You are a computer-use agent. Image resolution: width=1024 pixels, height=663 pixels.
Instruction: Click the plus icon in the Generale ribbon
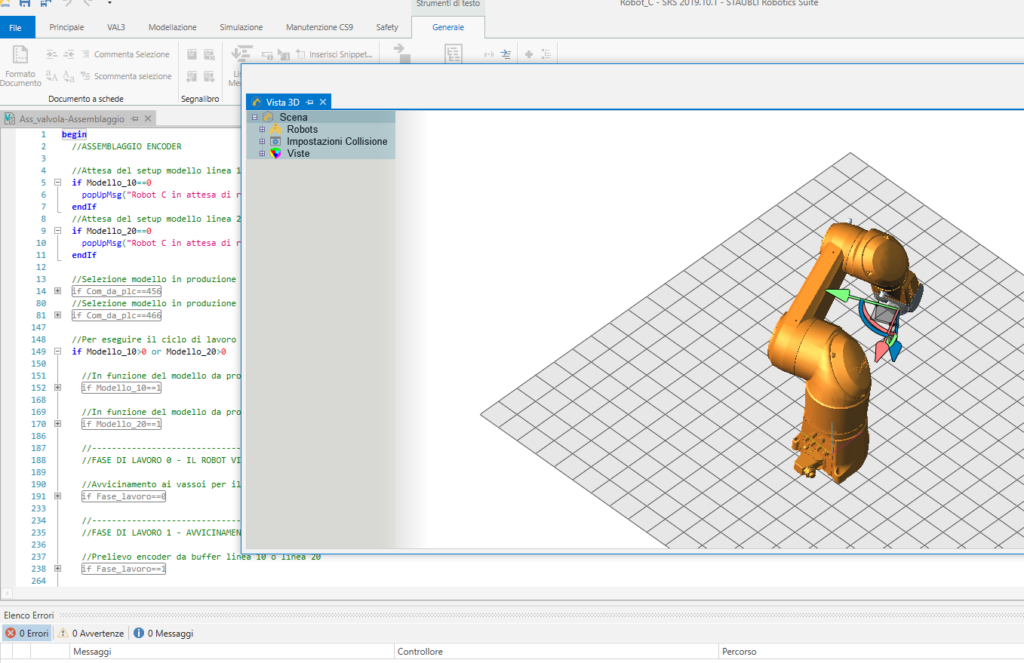click(x=529, y=54)
